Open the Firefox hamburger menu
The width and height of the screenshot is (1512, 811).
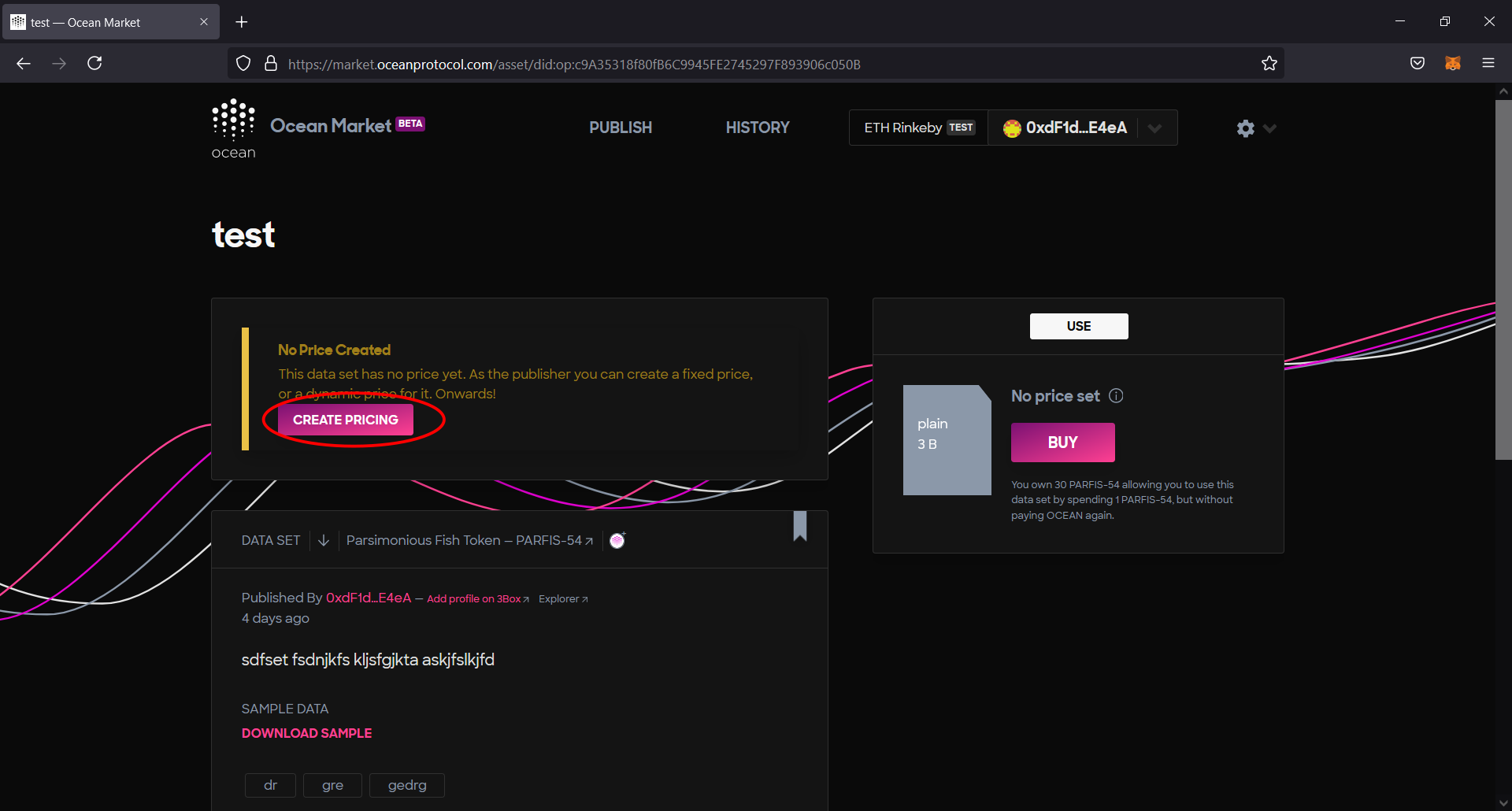1488,63
